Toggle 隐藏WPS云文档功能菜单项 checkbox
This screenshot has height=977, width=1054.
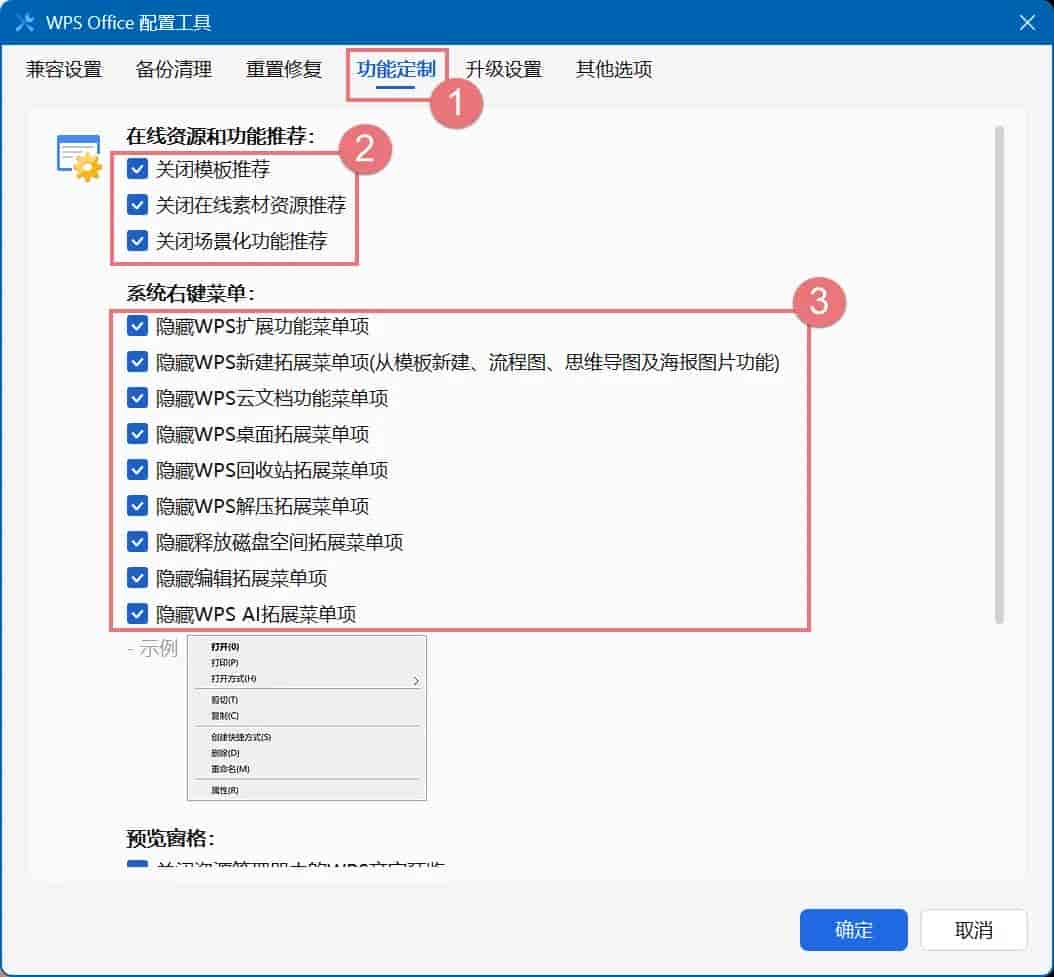pyautogui.click(x=137, y=398)
